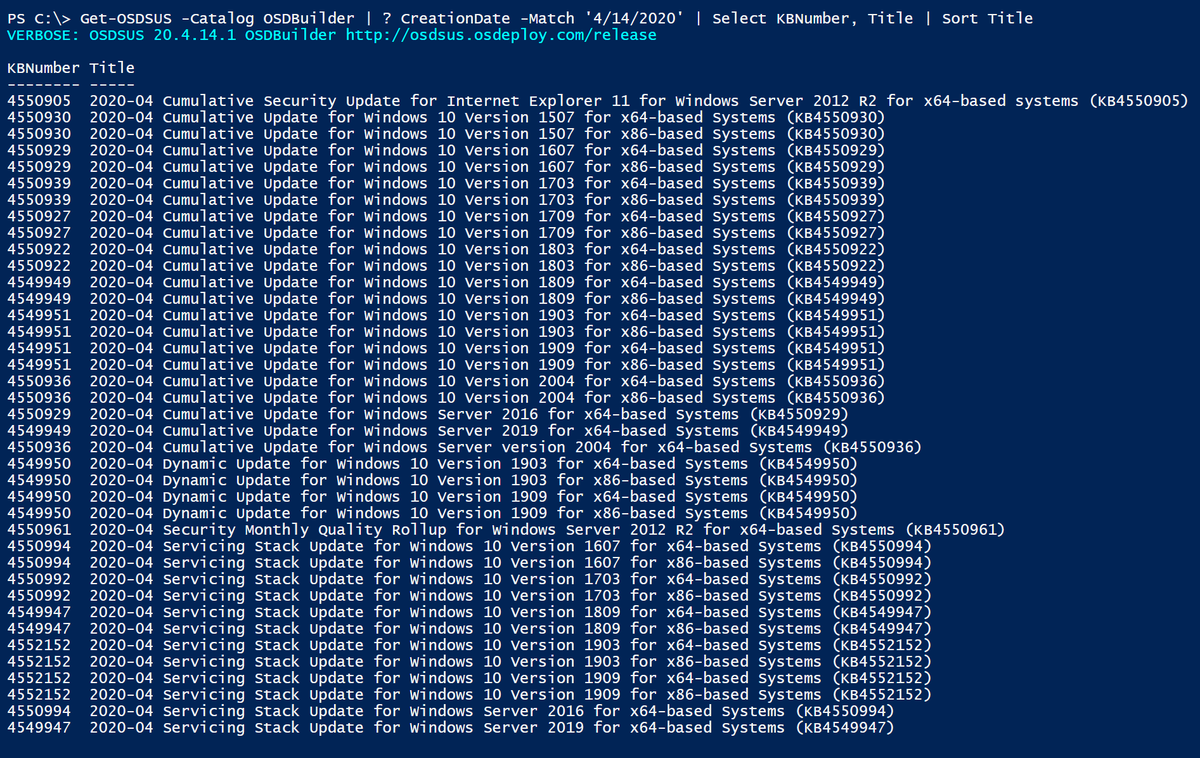Click the Title column header
1200x758 pixels.
coord(112,68)
